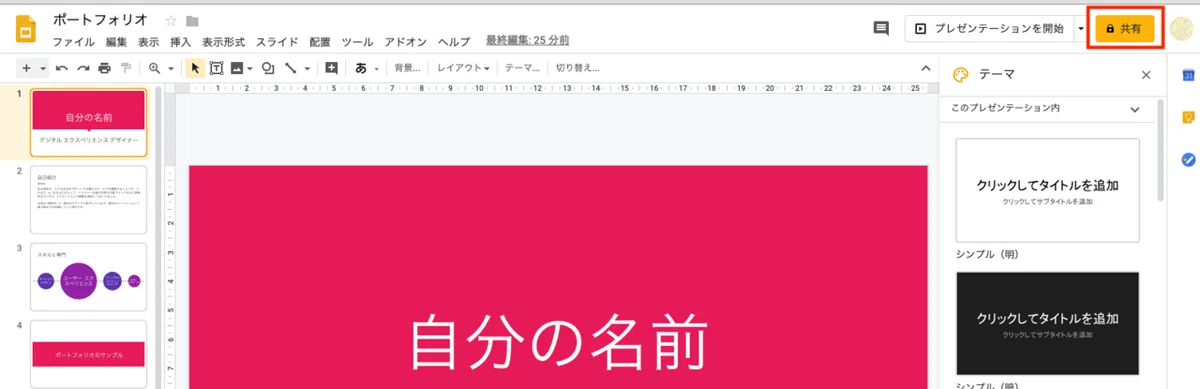Image resolution: width=1200 pixels, height=389 pixels.
Task: Select slide 1 thumbnail 自分の名前
Action: pos(88,123)
